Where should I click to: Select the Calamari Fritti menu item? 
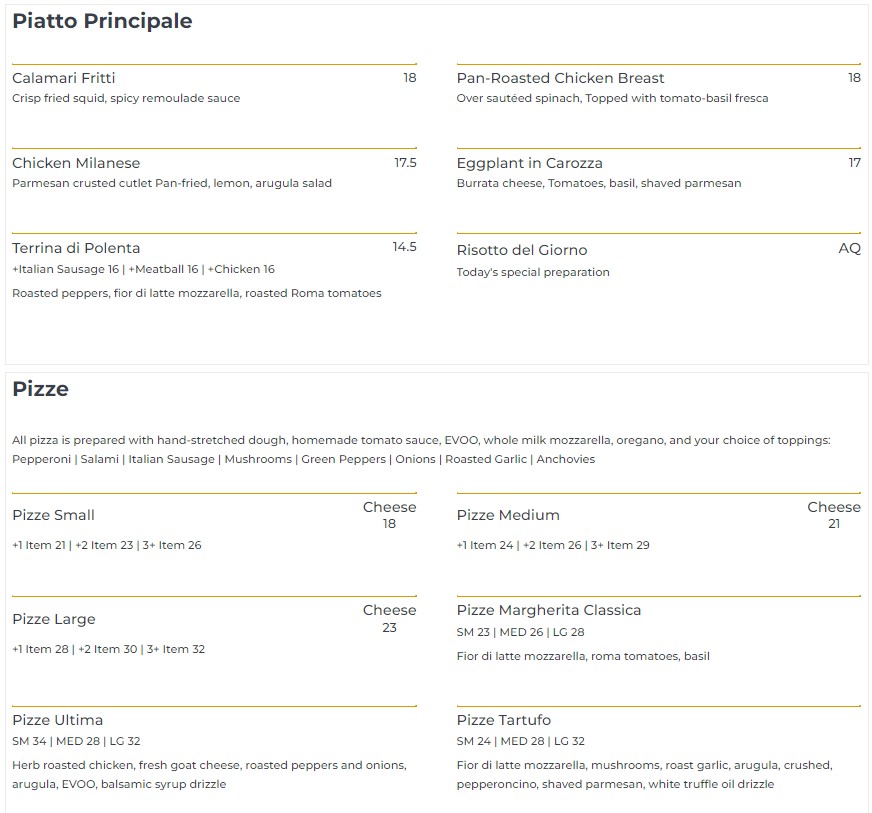64,78
